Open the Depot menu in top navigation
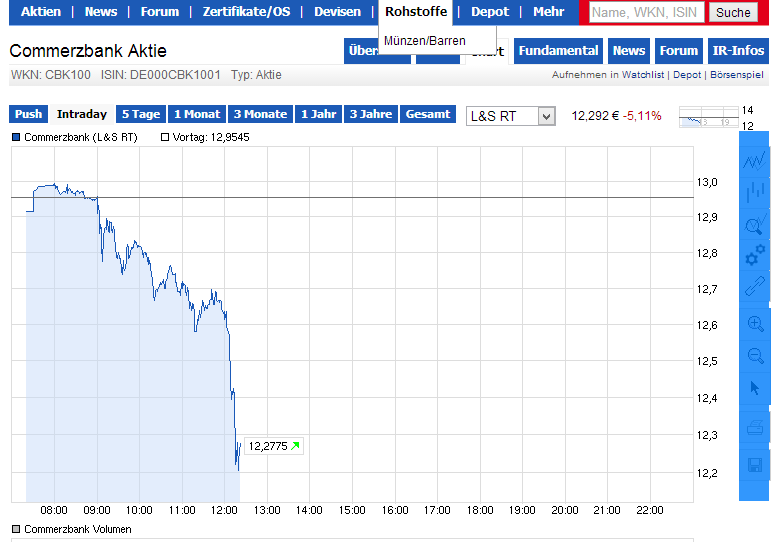772x542 pixels. pos(490,12)
